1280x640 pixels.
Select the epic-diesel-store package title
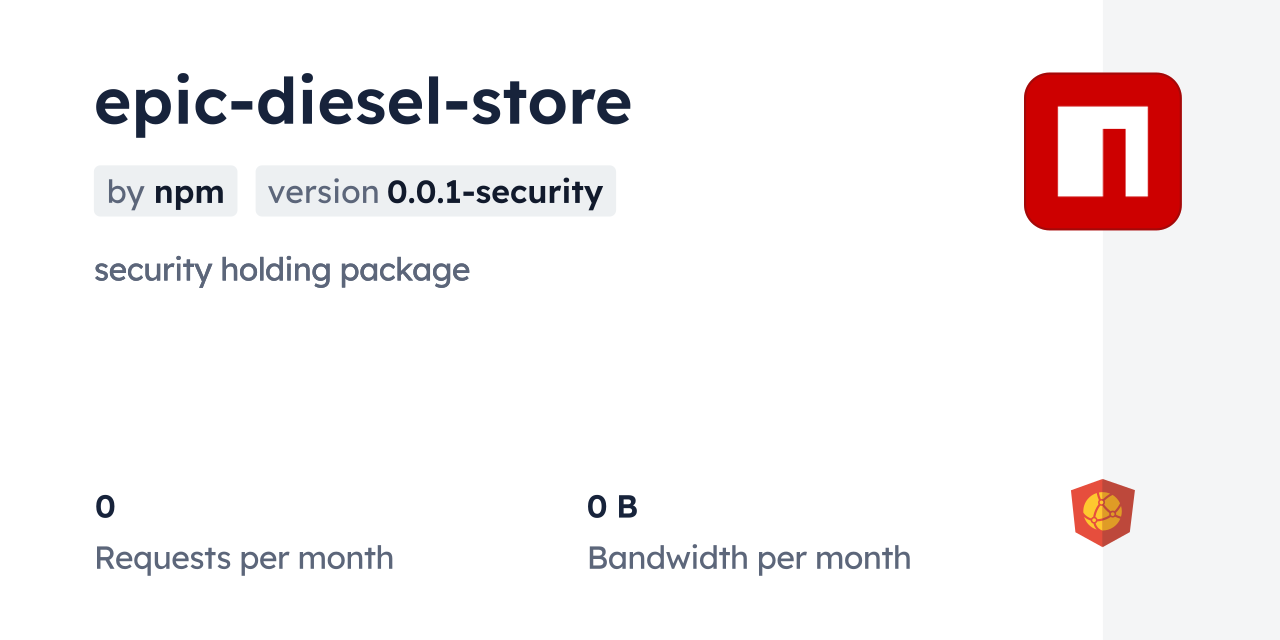(362, 102)
